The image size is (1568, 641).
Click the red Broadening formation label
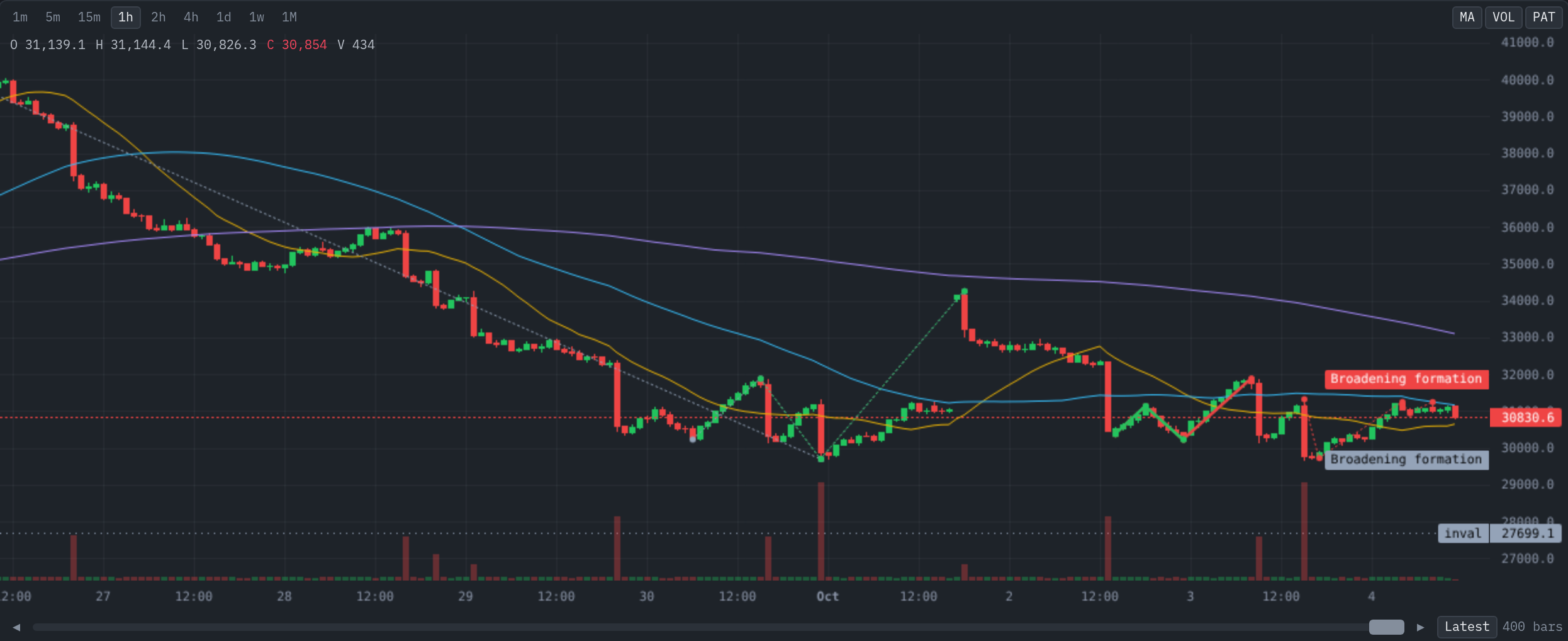[x=1406, y=379]
